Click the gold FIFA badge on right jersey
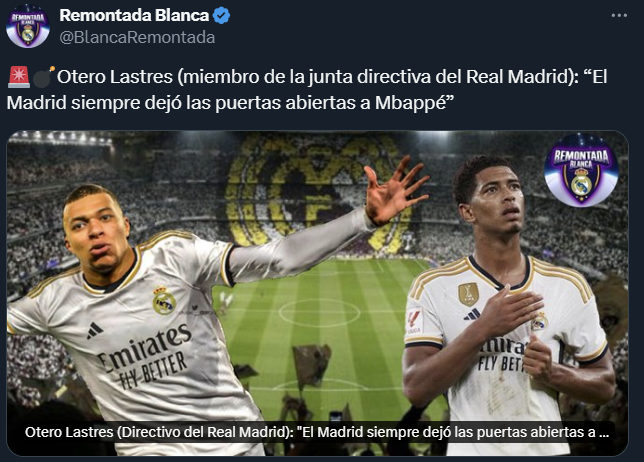Viewport: 644px width, 462px height. coord(468,294)
